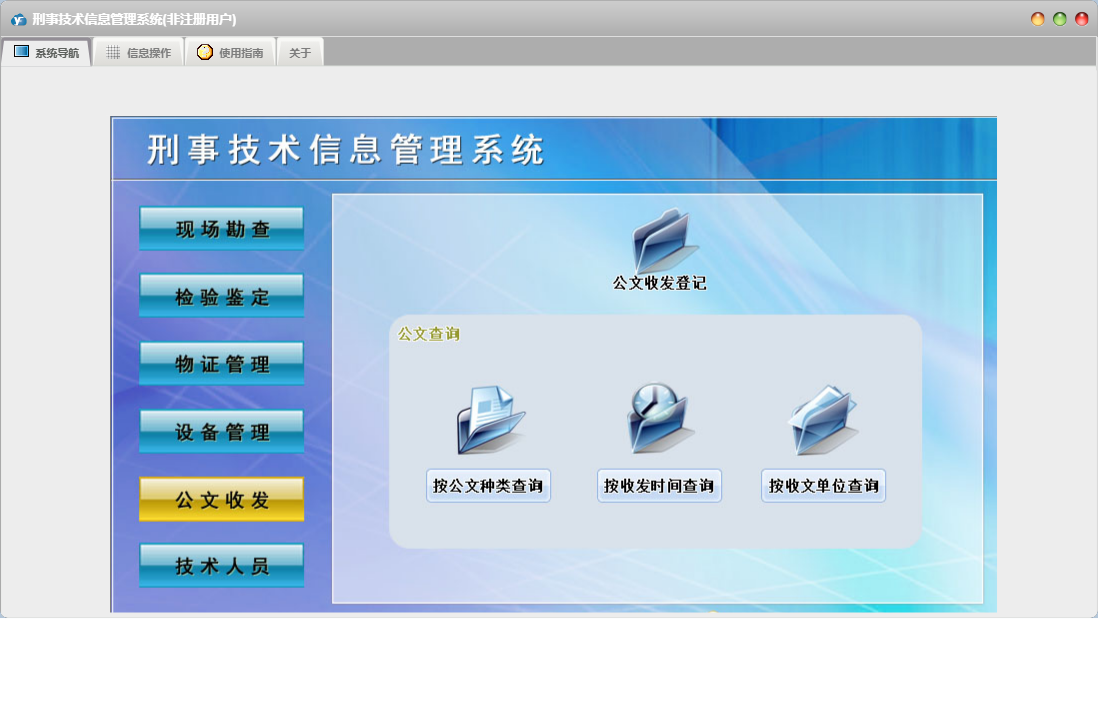The height and width of the screenshot is (719, 1098).
Task: Open the 设备管理 module
Action: click(221, 431)
